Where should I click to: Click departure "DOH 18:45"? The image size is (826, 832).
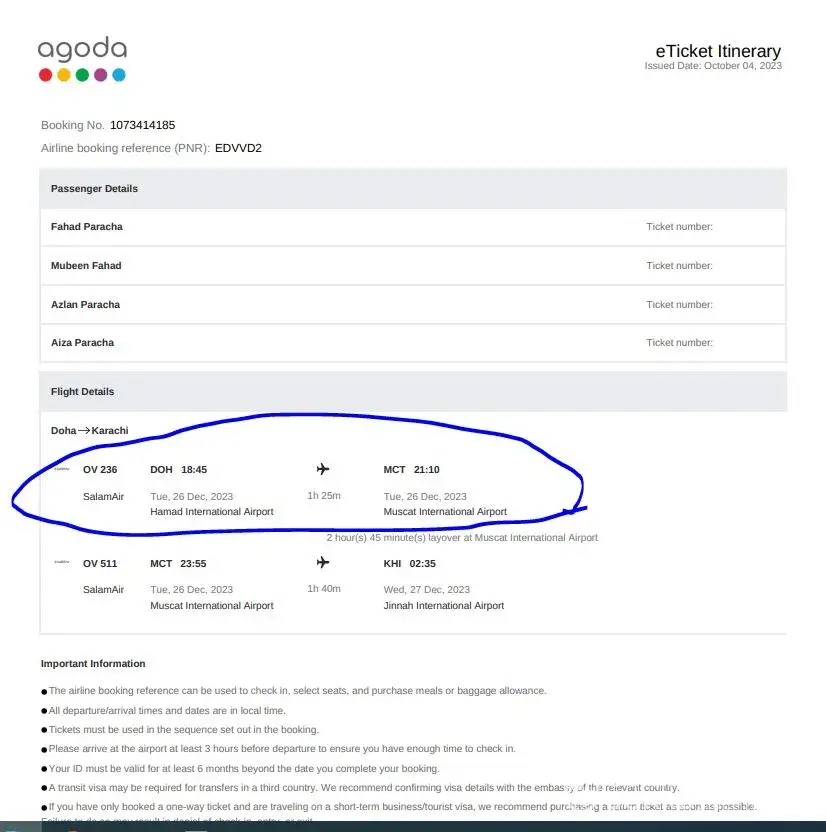[178, 470]
